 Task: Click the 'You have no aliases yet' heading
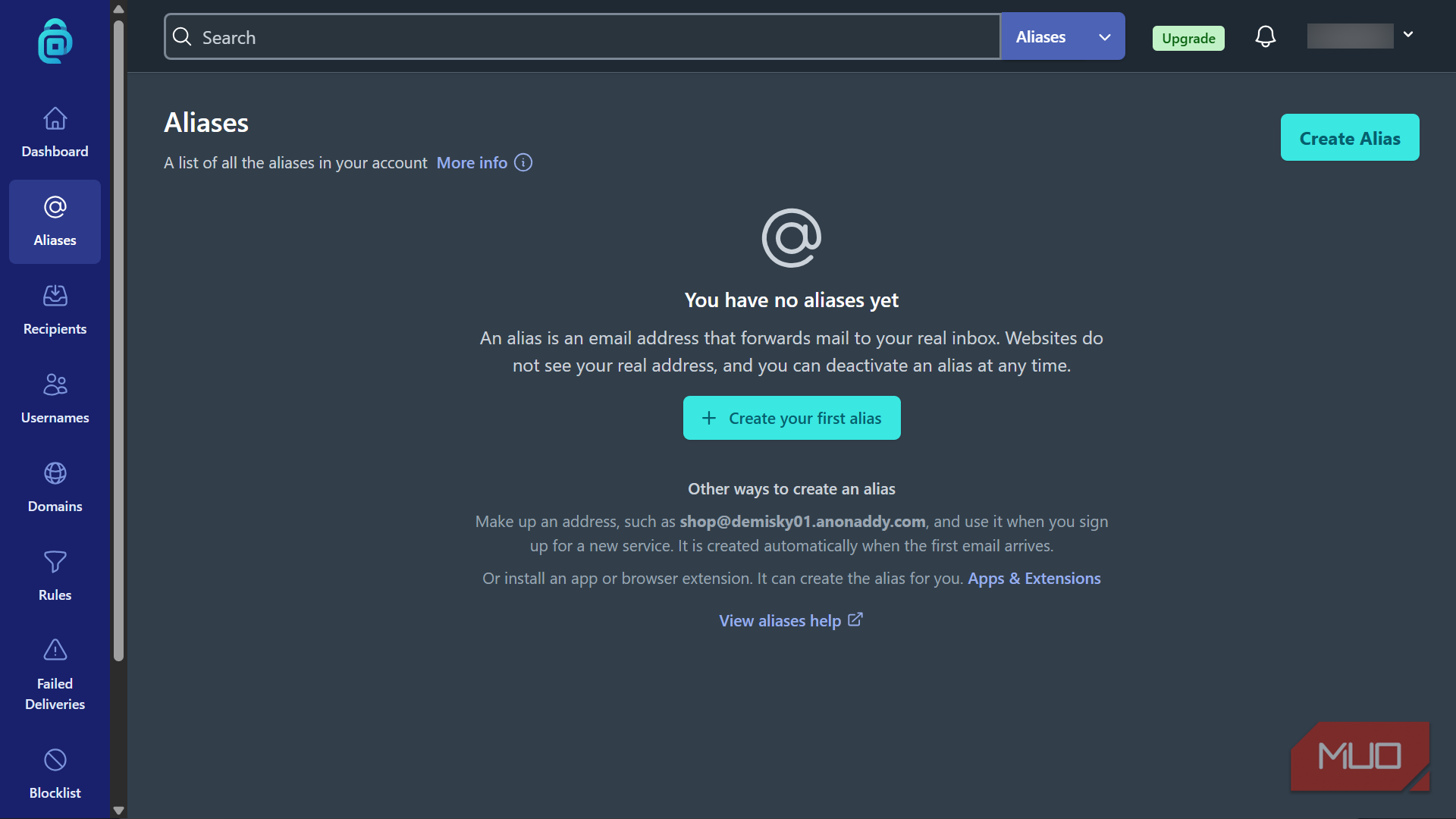pyautogui.click(x=792, y=300)
